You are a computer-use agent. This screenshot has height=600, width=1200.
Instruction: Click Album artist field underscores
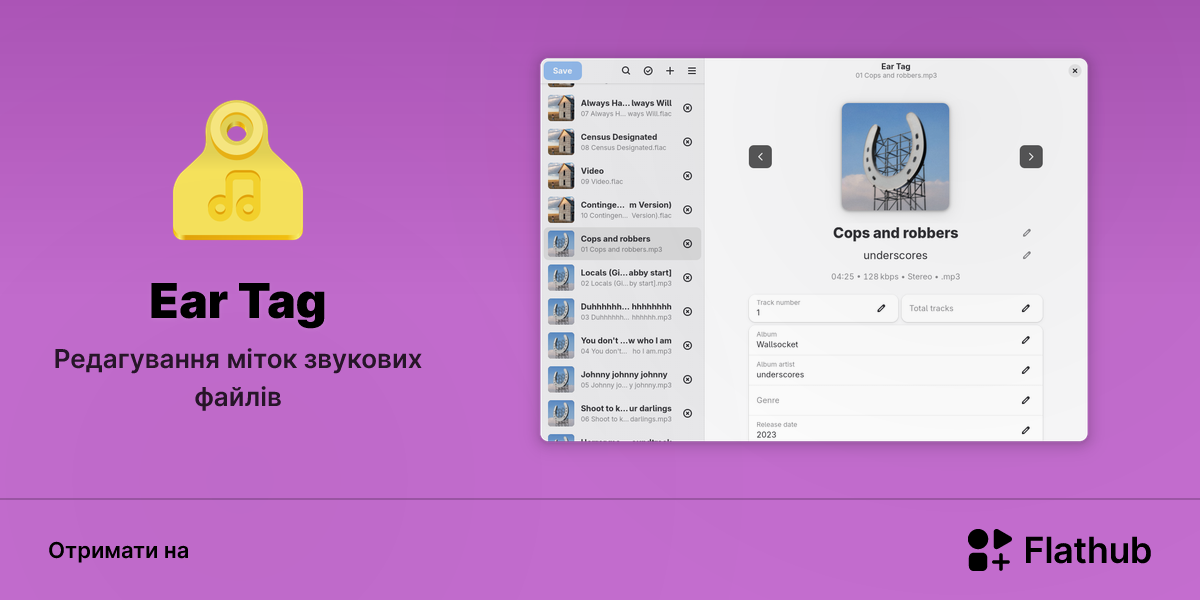(896, 370)
